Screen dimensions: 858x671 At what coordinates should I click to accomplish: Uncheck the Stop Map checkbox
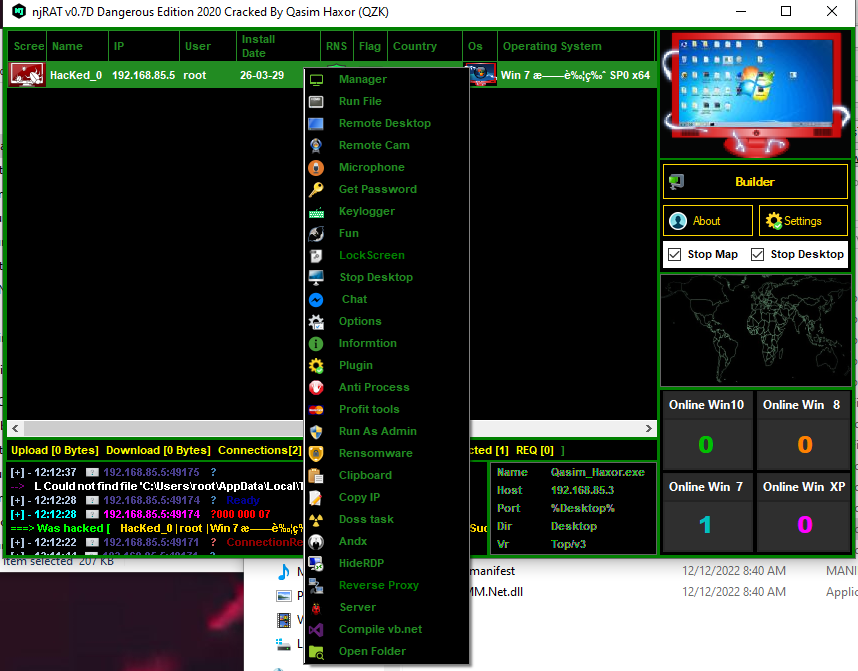point(675,254)
